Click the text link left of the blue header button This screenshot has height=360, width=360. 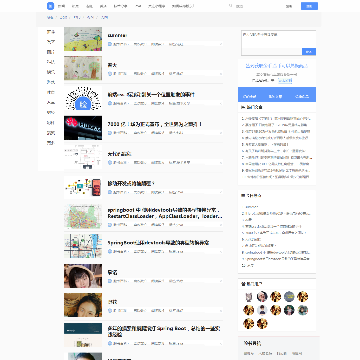[289, 6]
